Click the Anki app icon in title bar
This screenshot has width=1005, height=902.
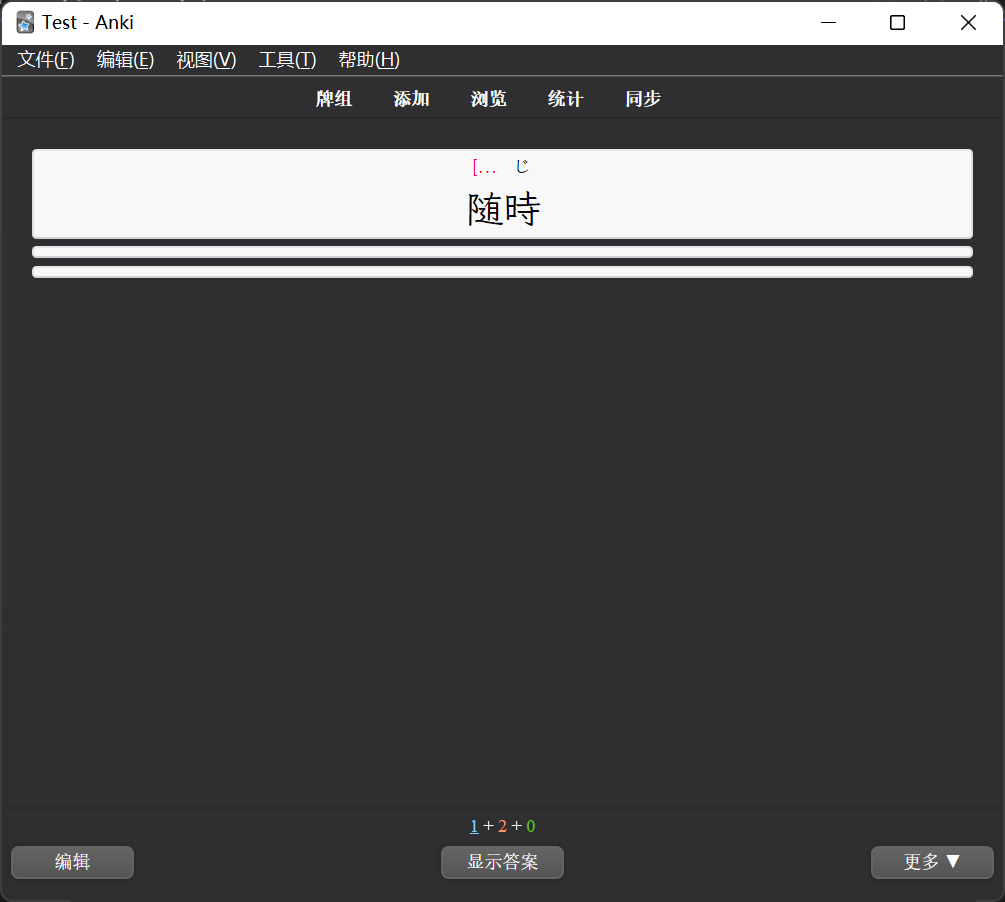tap(25, 23)
